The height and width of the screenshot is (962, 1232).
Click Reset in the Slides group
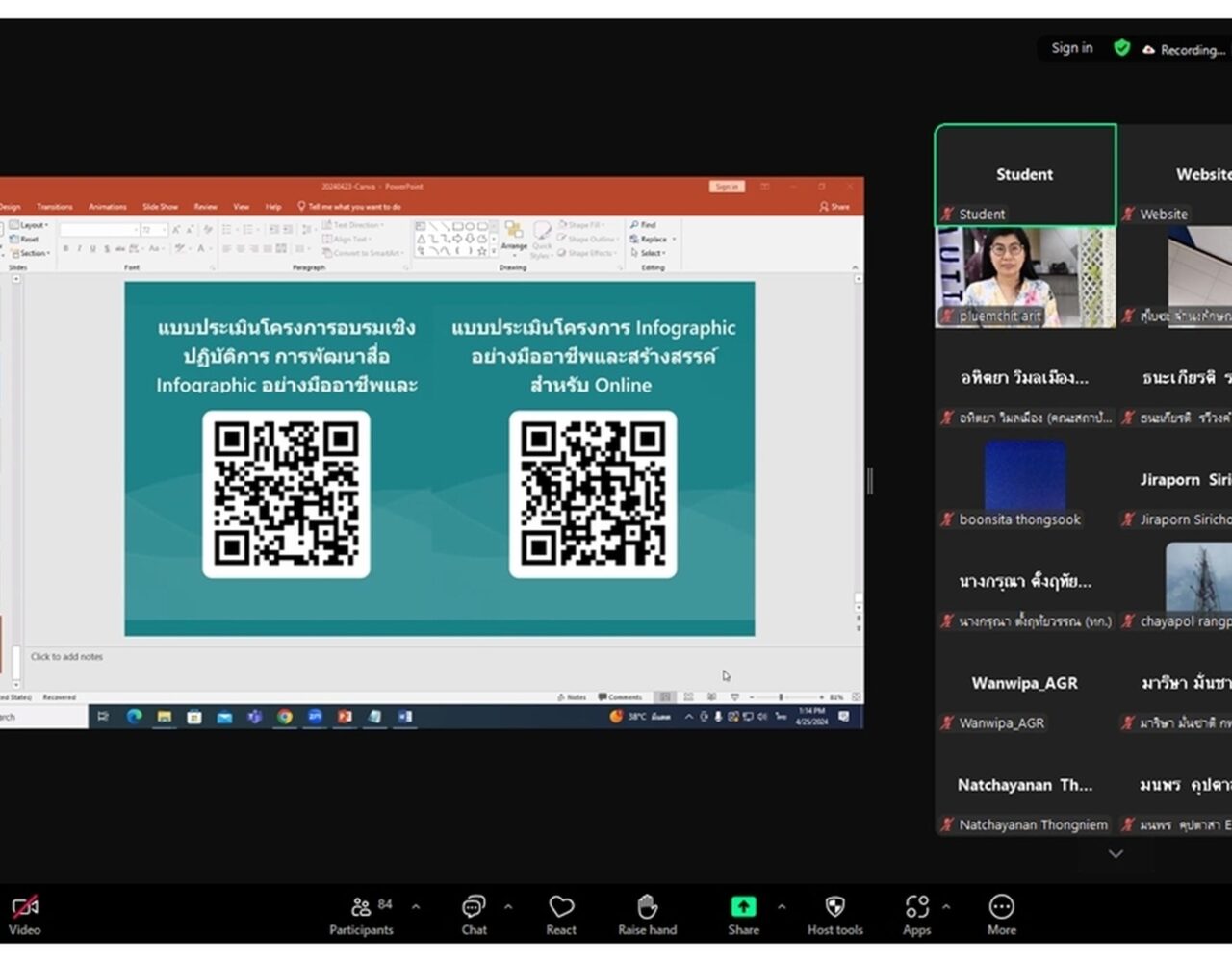click(x=23, y=239)
